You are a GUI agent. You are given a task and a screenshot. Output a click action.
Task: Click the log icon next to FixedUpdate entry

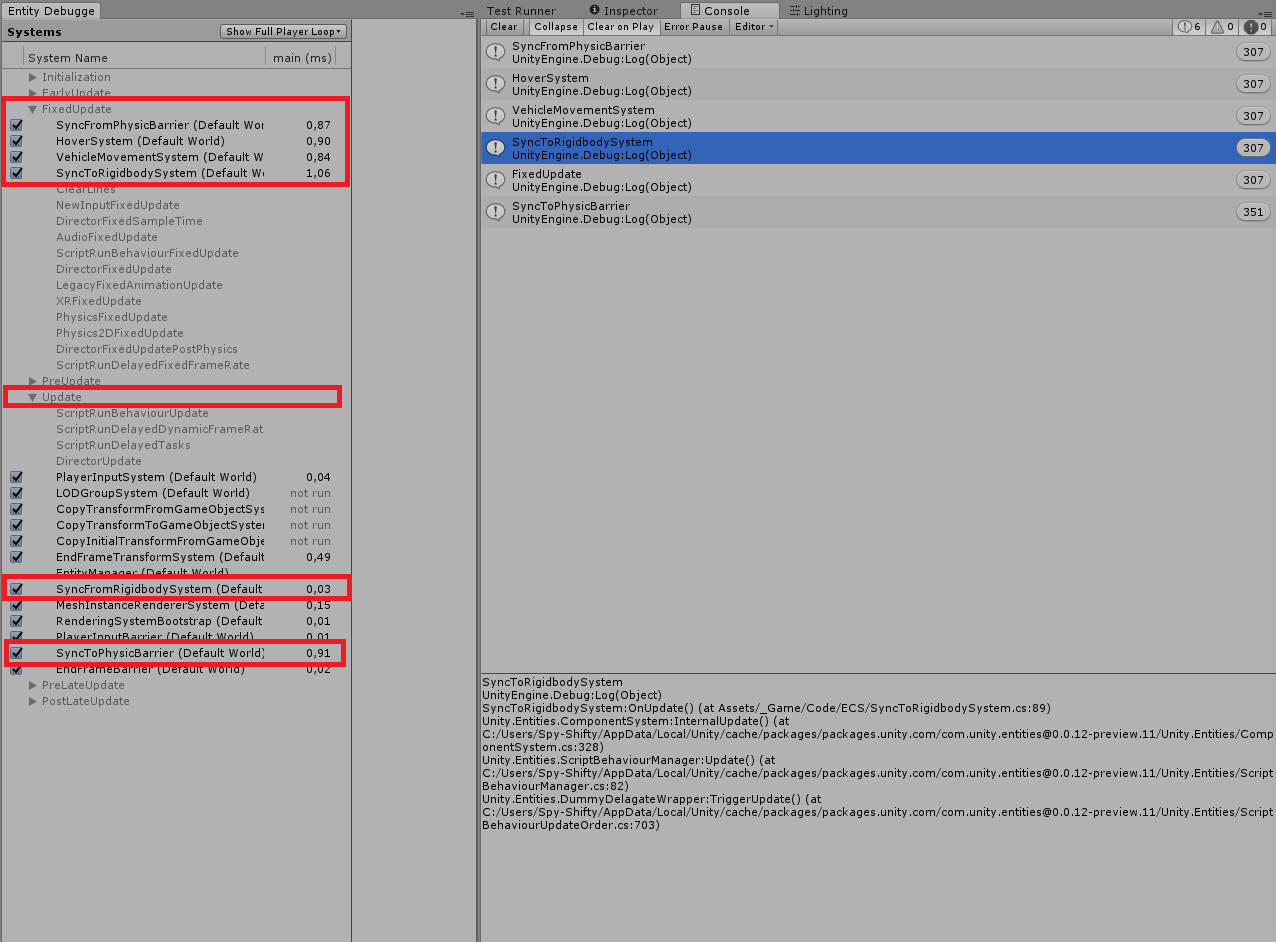pos(495,179)
